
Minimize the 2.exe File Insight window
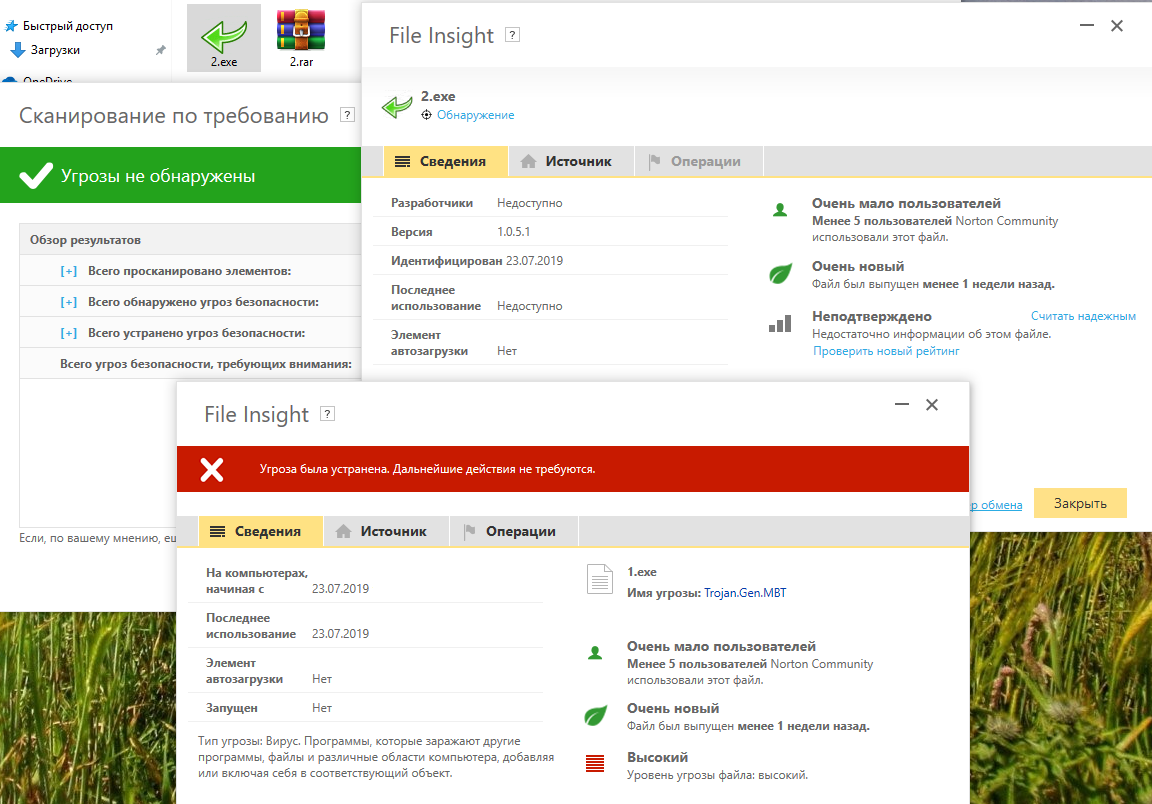1087,26
